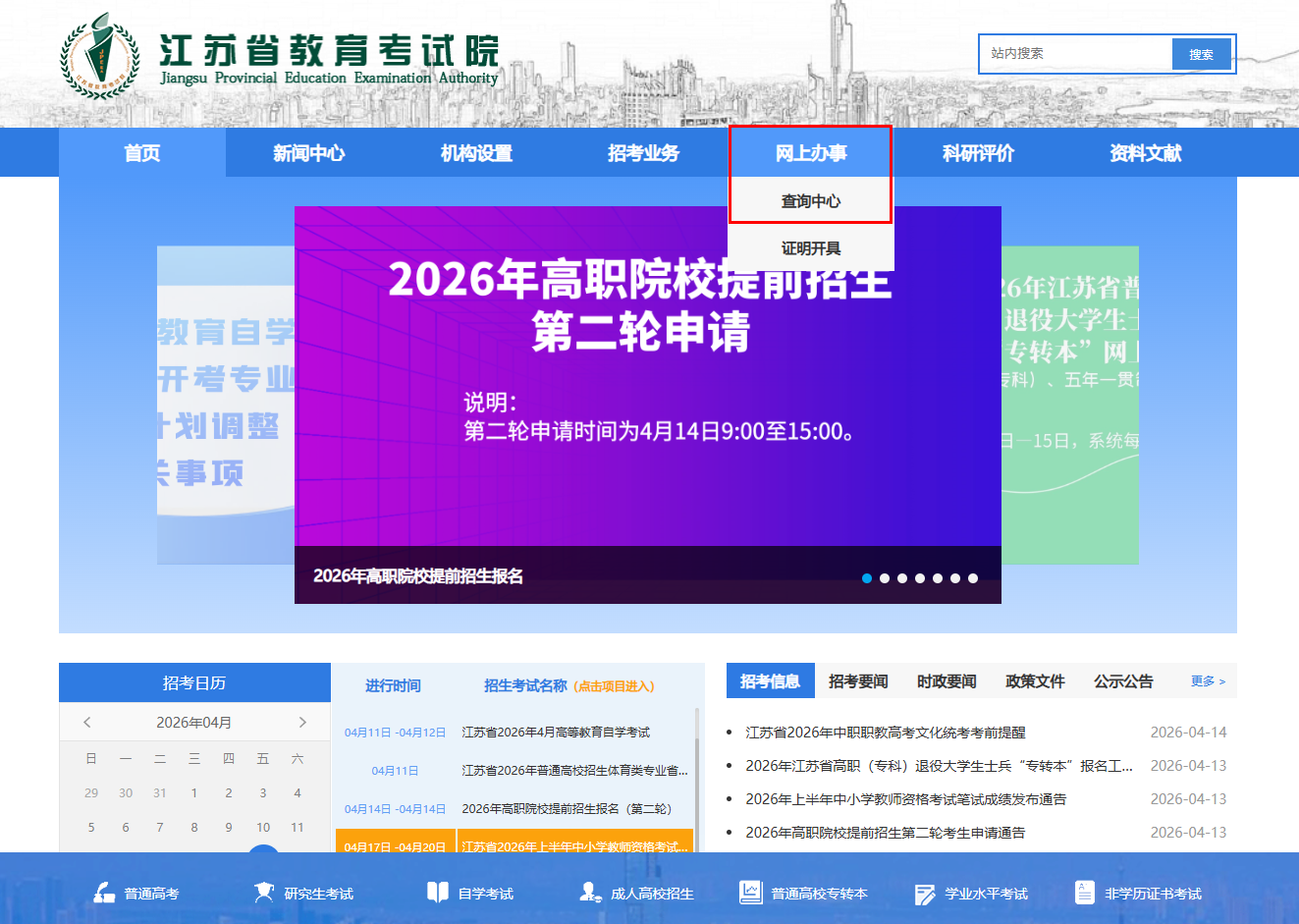Advance the calendar to the next month

[302, 721]
